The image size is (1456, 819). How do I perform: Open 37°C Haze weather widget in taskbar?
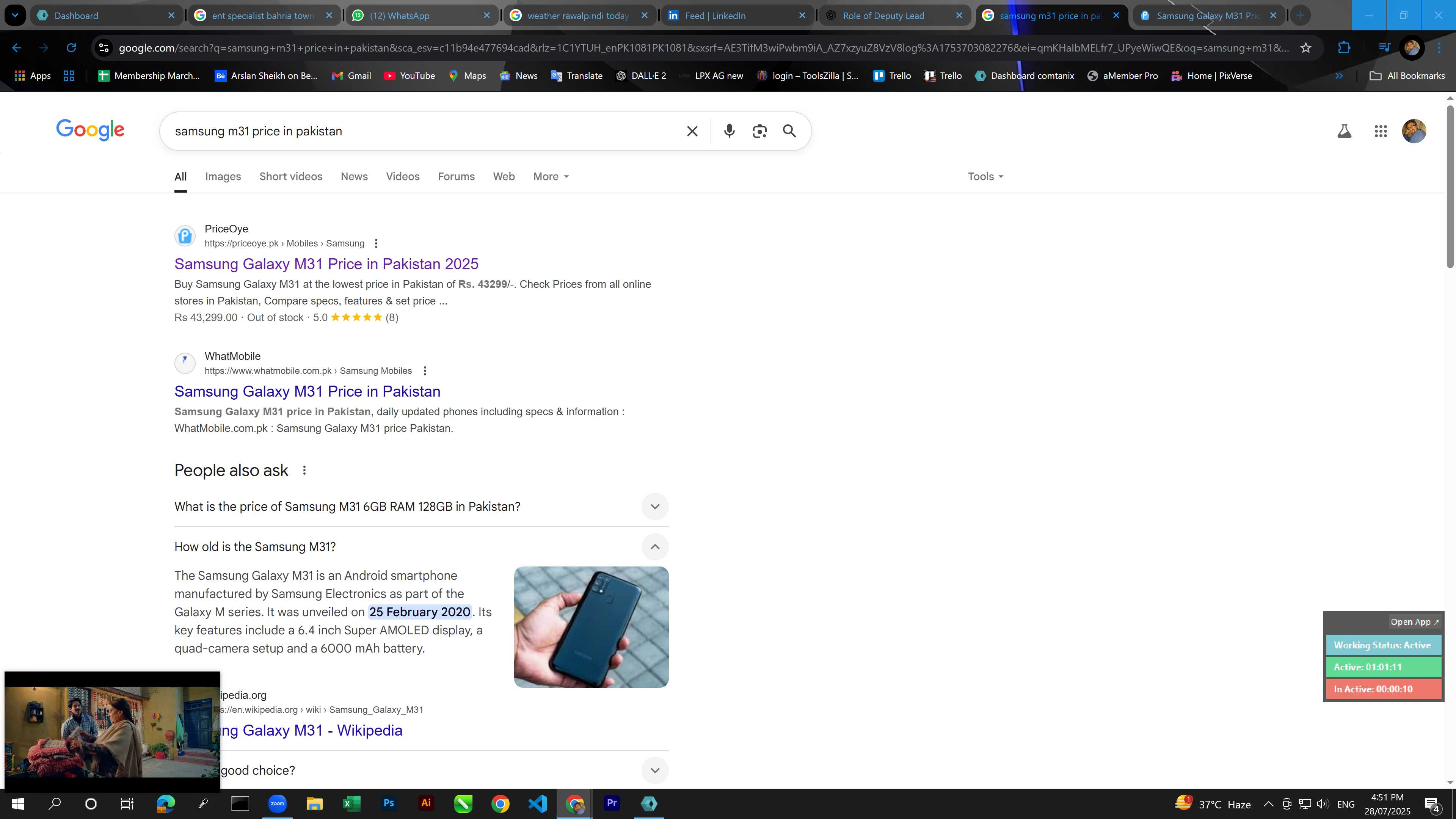[1213, 804]
